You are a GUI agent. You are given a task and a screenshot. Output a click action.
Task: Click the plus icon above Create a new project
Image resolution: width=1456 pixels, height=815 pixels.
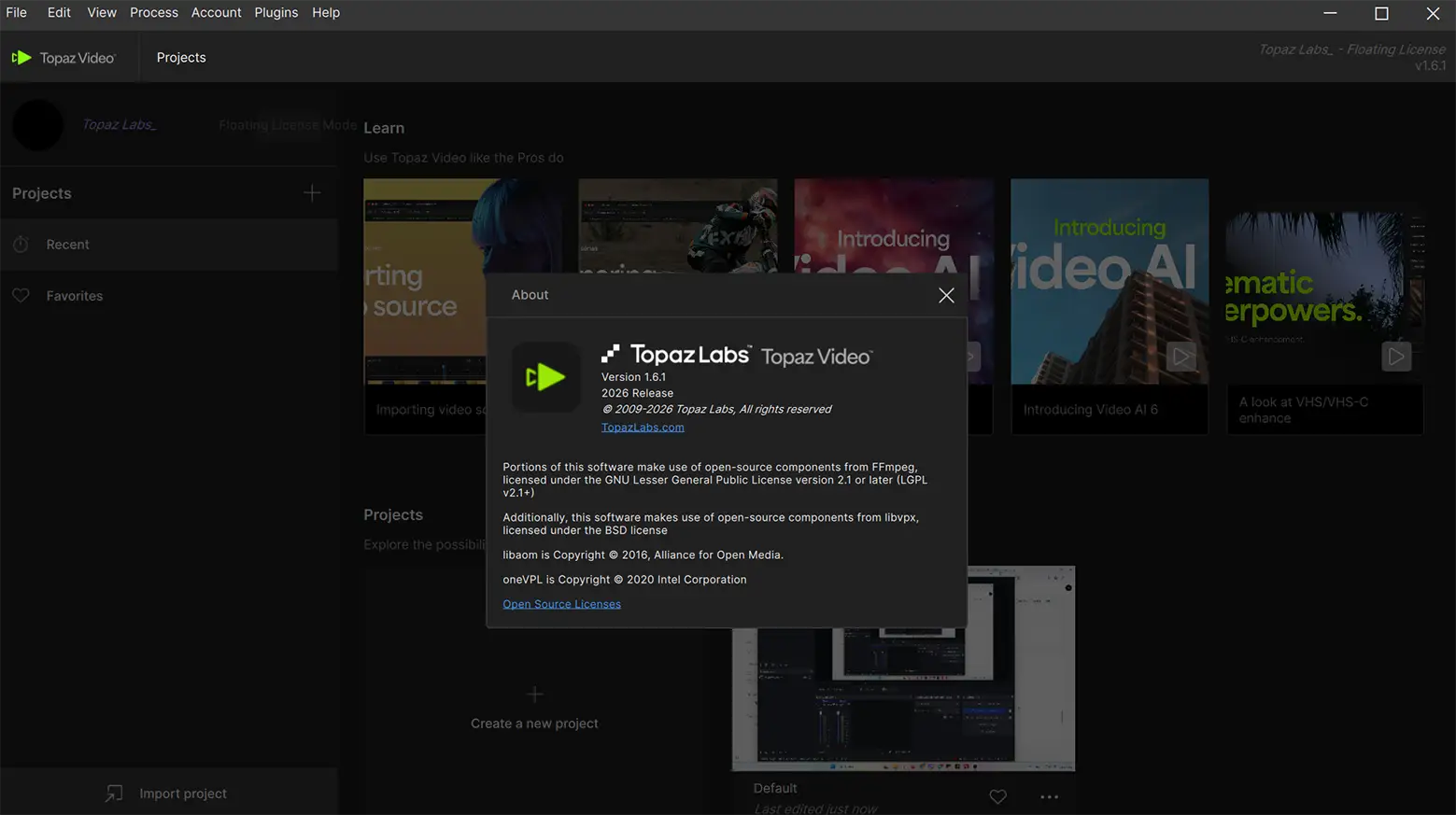point(534,694)
